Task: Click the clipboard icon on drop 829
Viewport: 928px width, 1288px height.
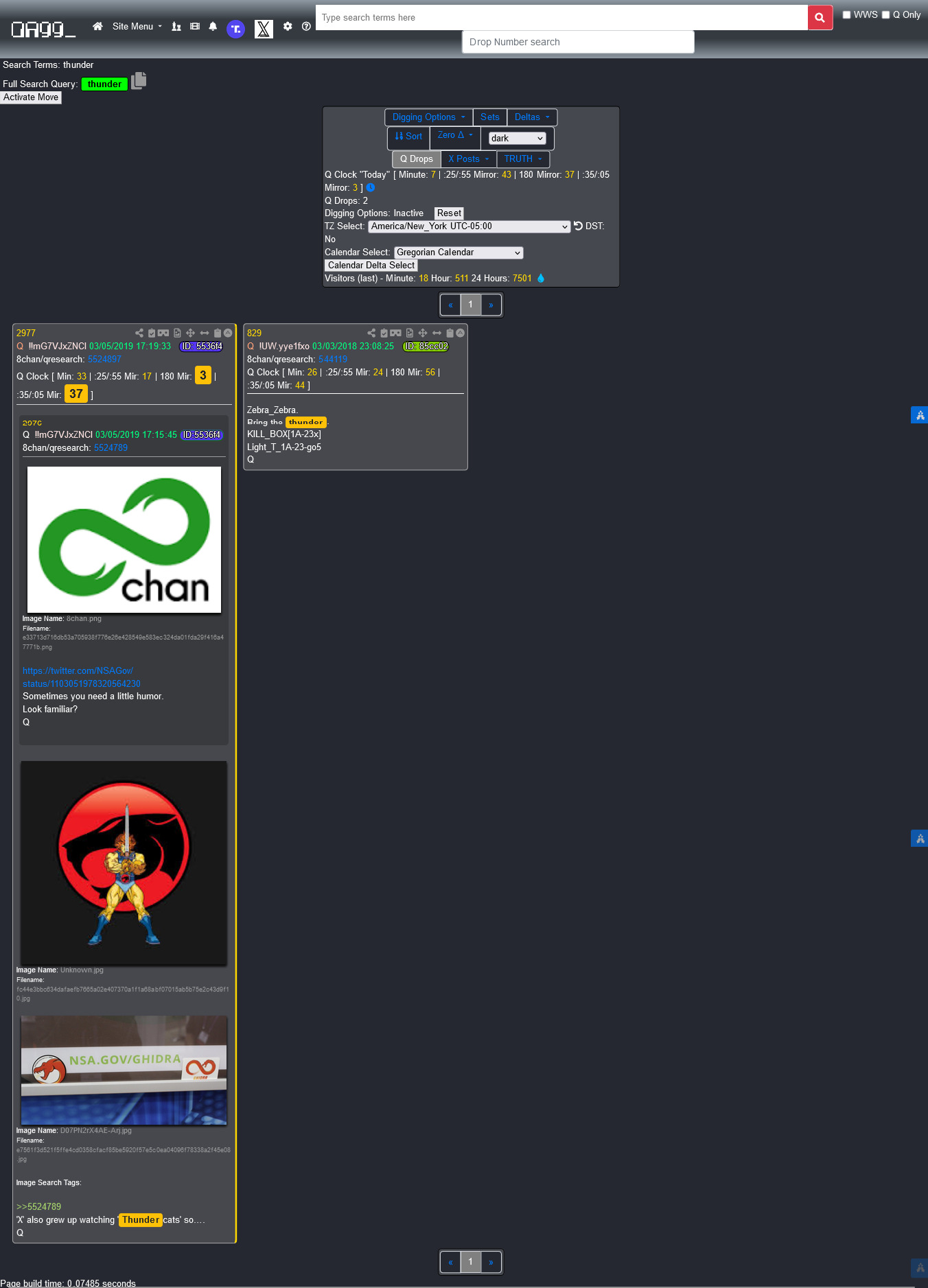Action: click(x=450, y=333)
